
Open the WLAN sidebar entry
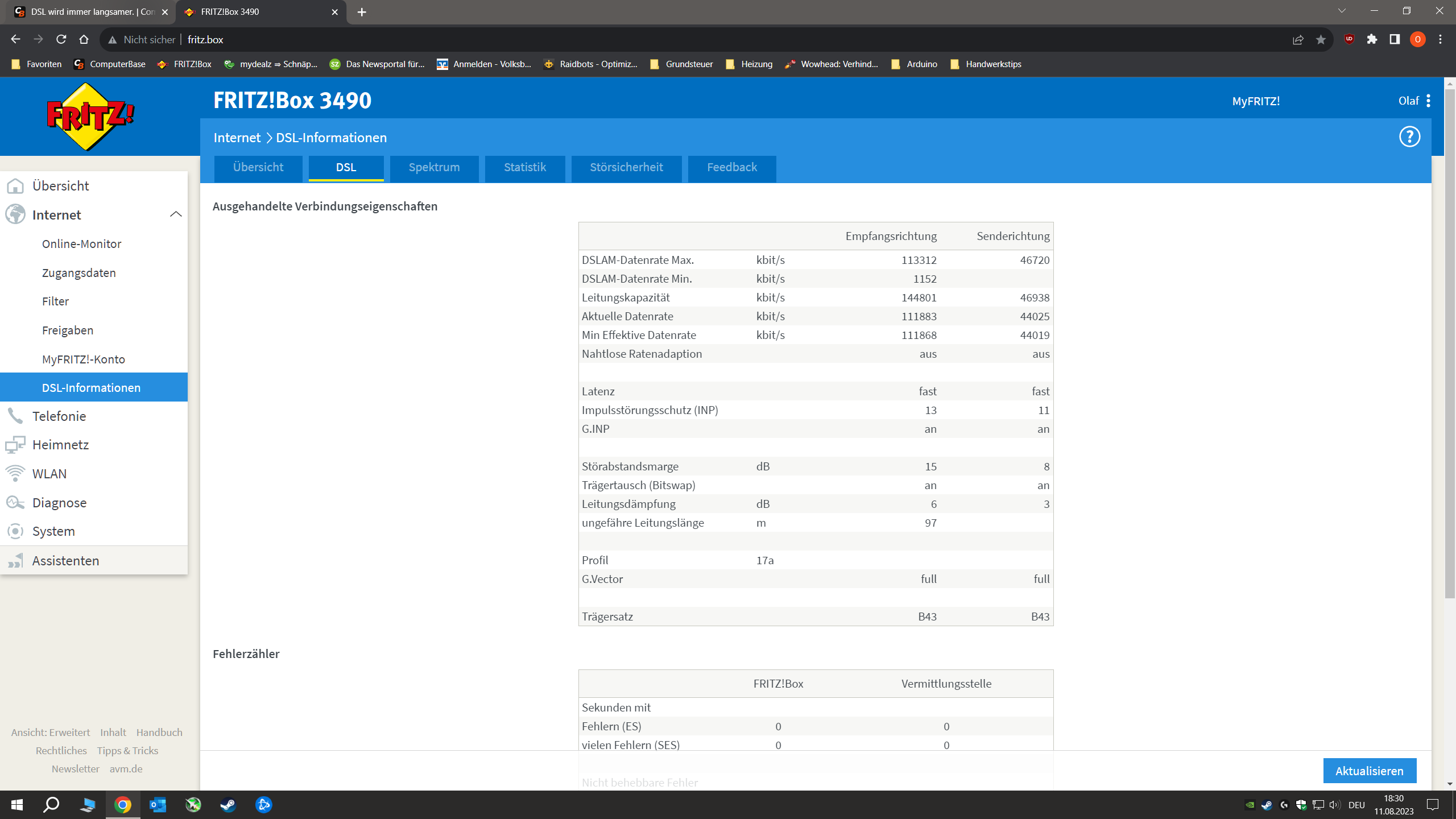coord(49,474)
